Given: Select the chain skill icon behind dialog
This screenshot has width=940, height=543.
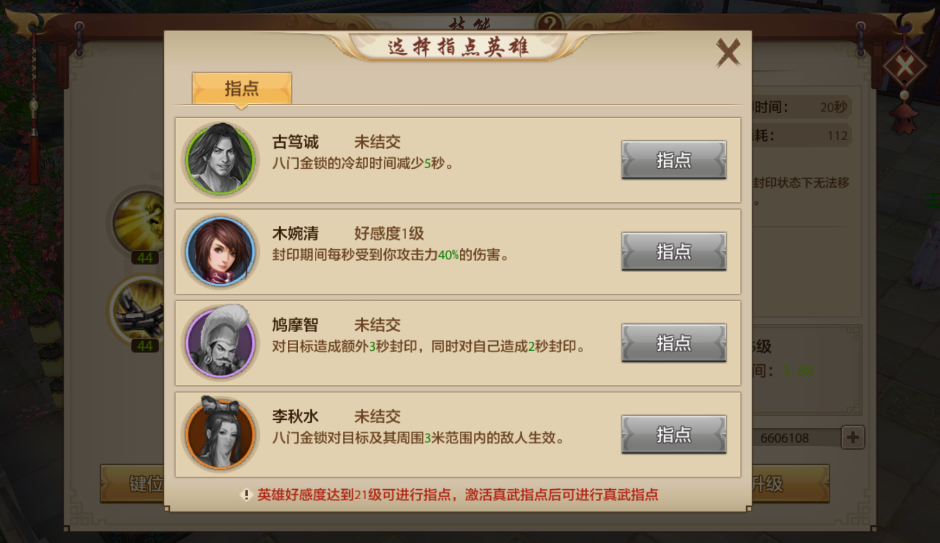Looking at the screenshot, I should tap(139, 309).
